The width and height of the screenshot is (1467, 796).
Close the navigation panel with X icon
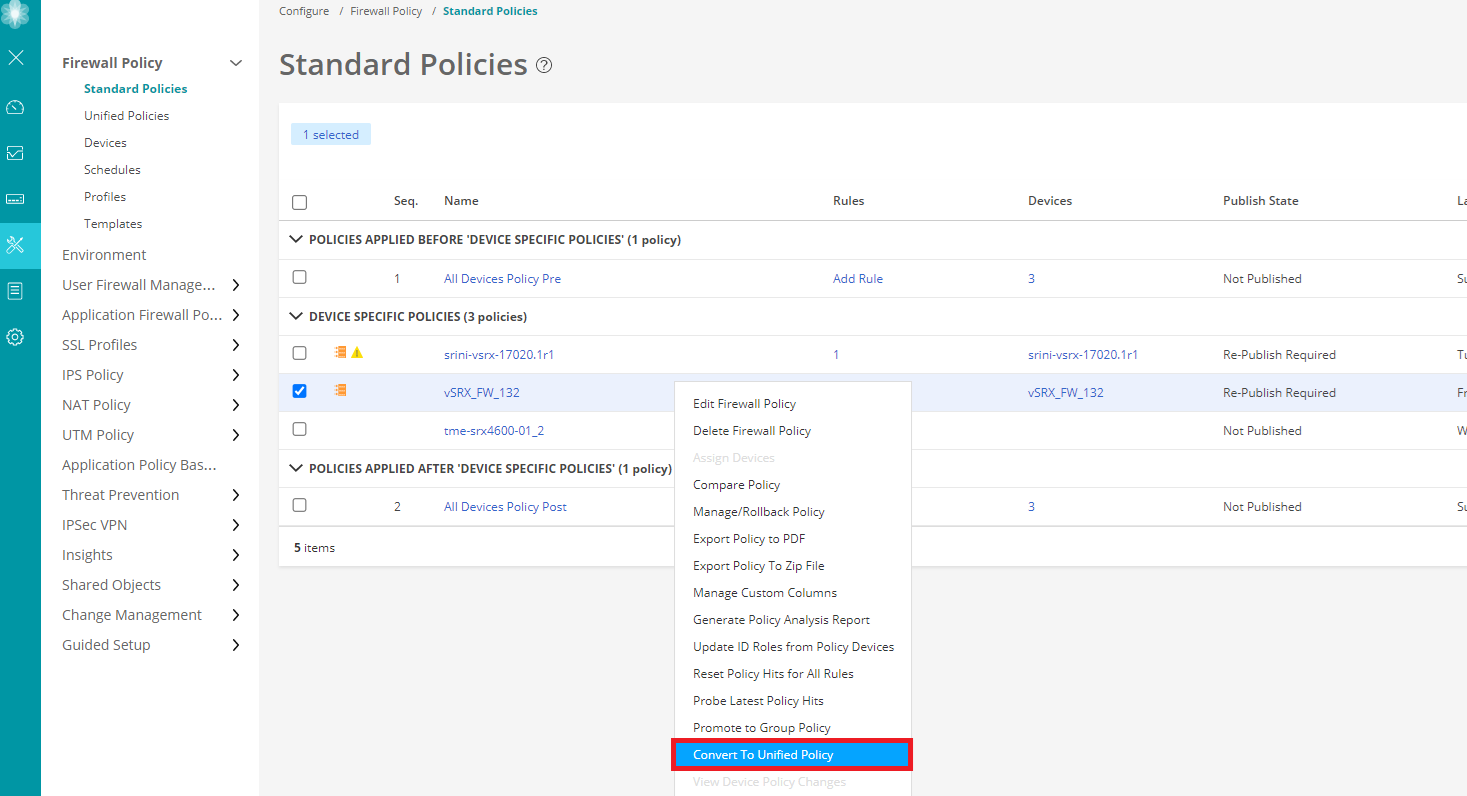click(16, 58)
